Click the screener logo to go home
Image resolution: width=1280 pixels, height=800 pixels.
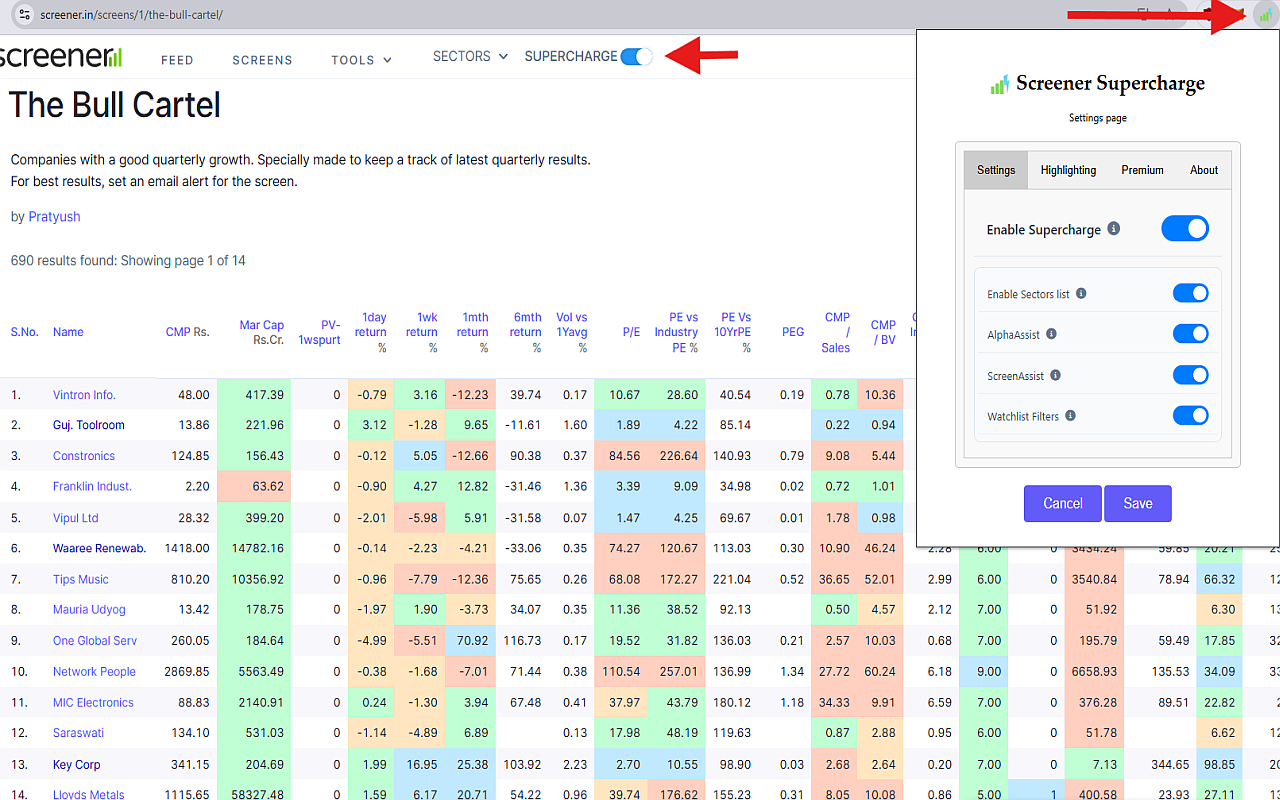point(60,57)
